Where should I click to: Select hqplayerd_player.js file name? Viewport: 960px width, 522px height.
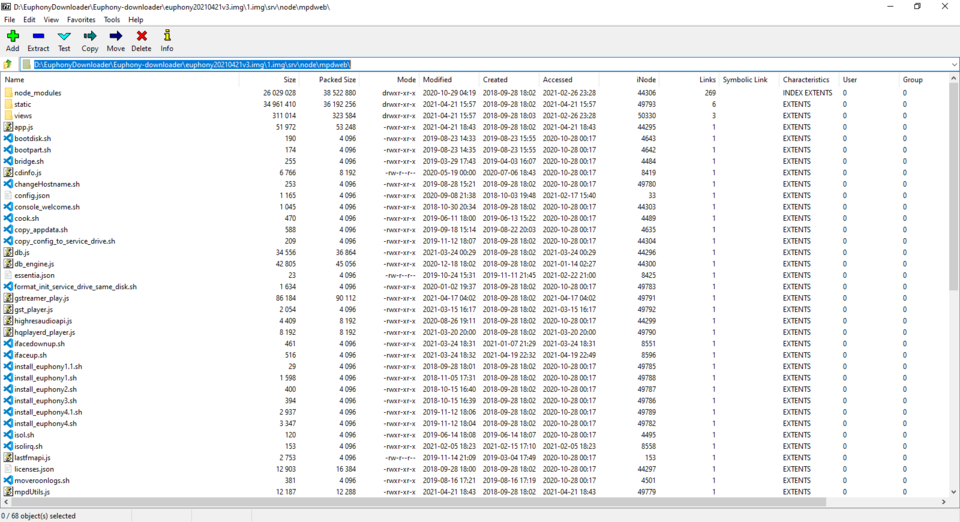[x=45, y=332]
